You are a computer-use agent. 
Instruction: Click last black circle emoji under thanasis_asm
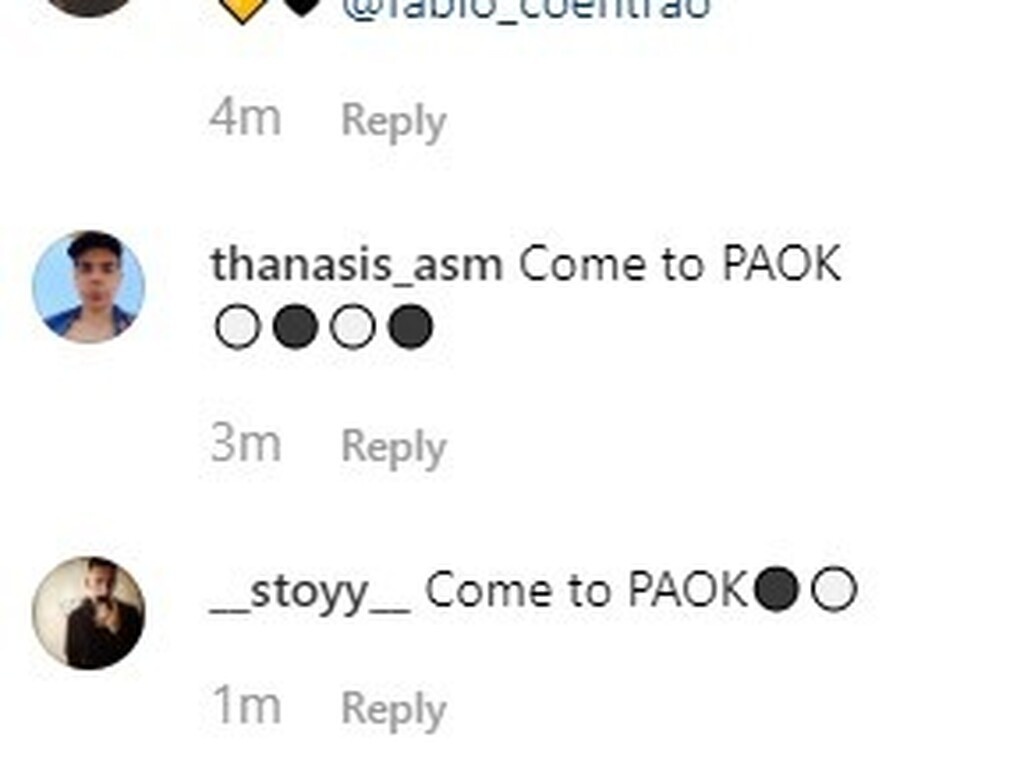410,327
